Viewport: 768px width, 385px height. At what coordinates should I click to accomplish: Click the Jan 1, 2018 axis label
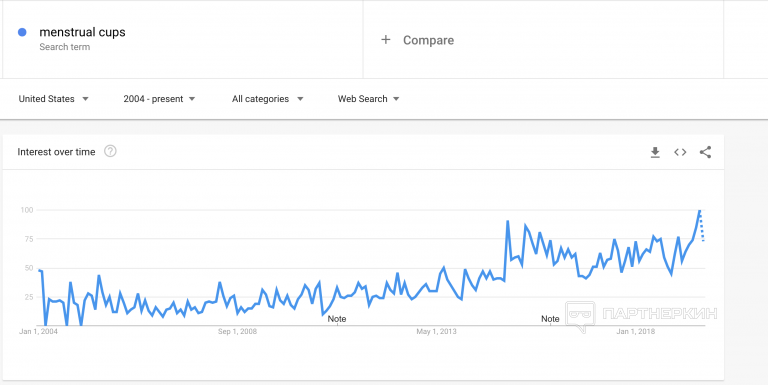point(636,332)
